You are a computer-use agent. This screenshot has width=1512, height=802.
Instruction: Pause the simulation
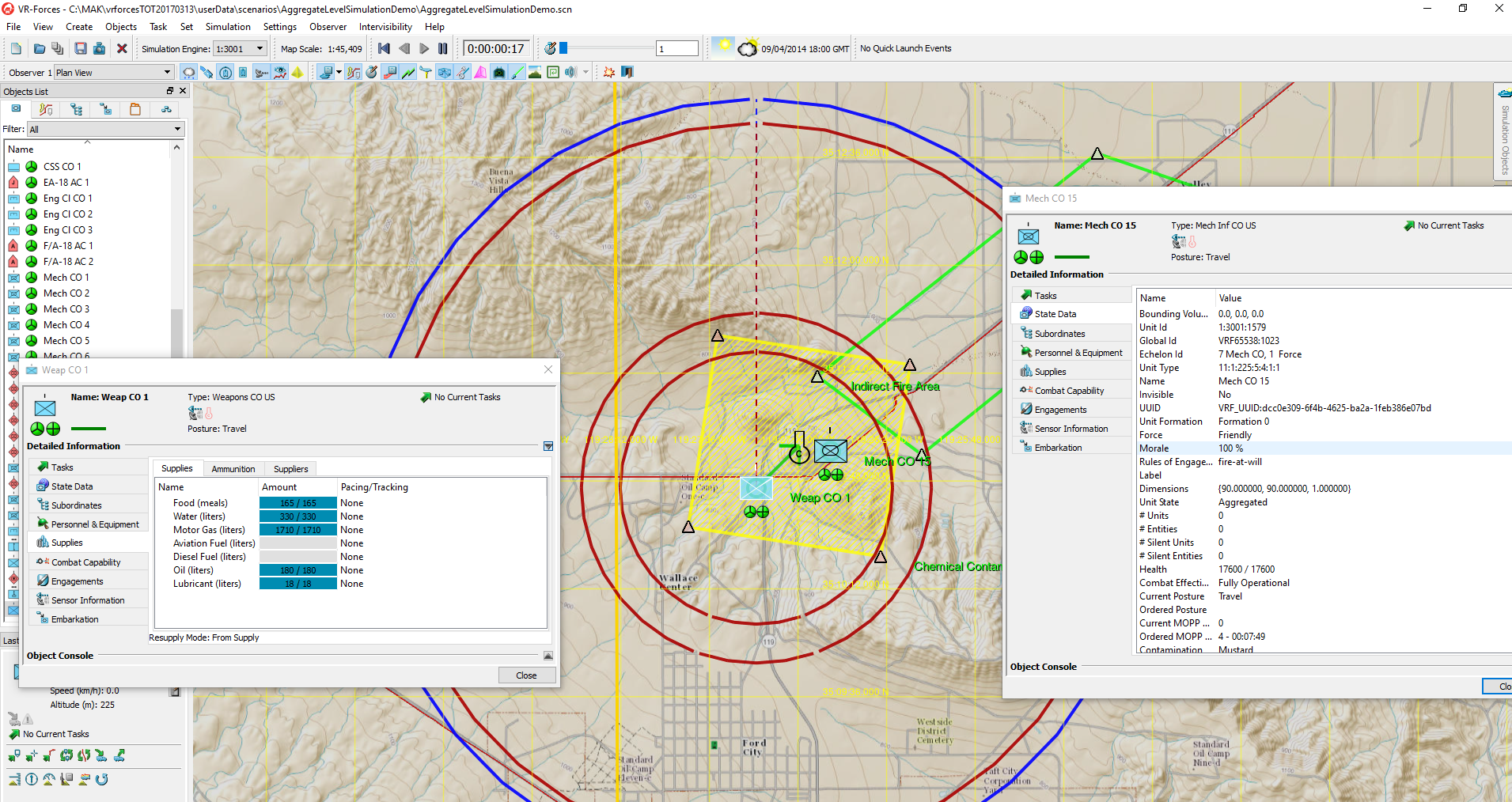tap(443, 48)
